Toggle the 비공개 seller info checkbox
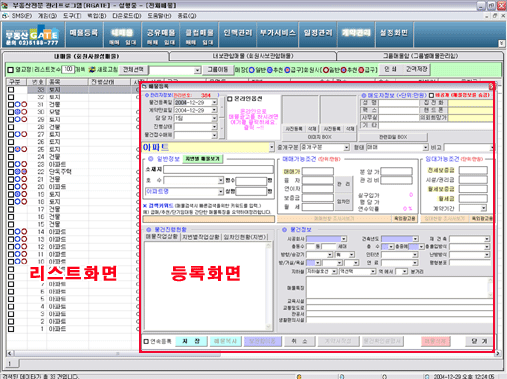 point(431,95)
